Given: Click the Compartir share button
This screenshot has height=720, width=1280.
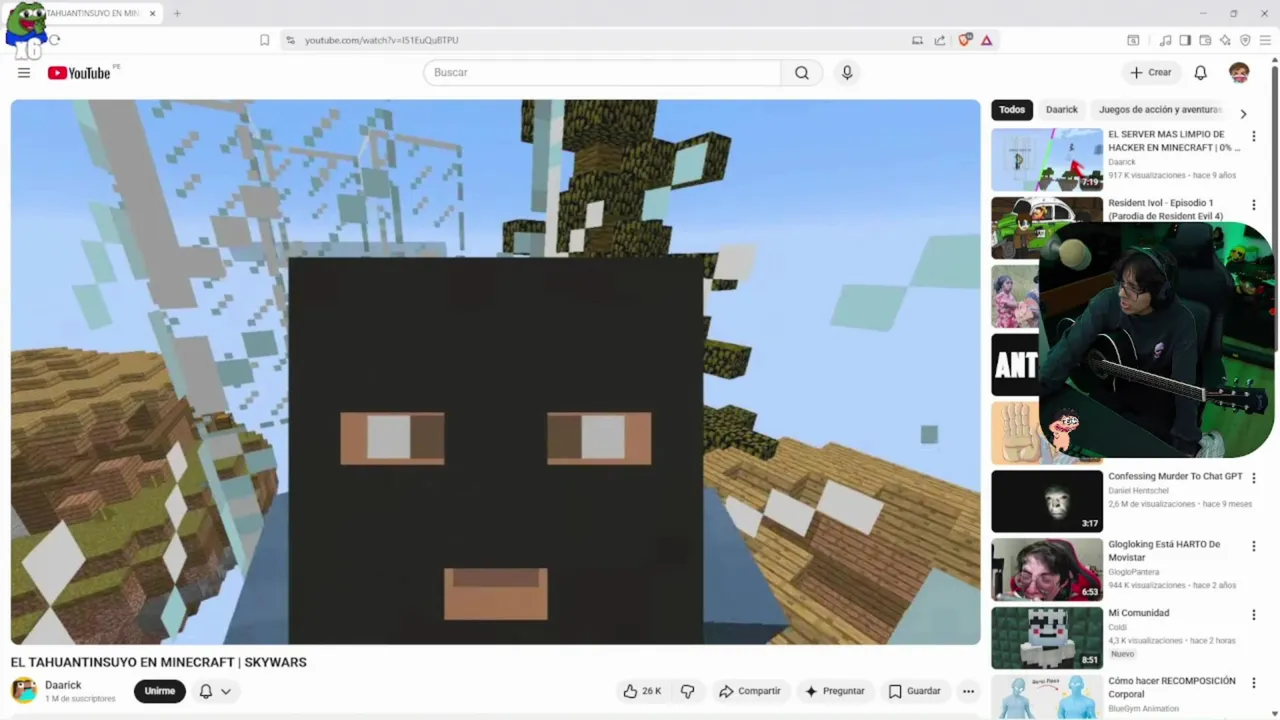Looking at the screenshot, I should pyautogui.click(x=750, y=691).
